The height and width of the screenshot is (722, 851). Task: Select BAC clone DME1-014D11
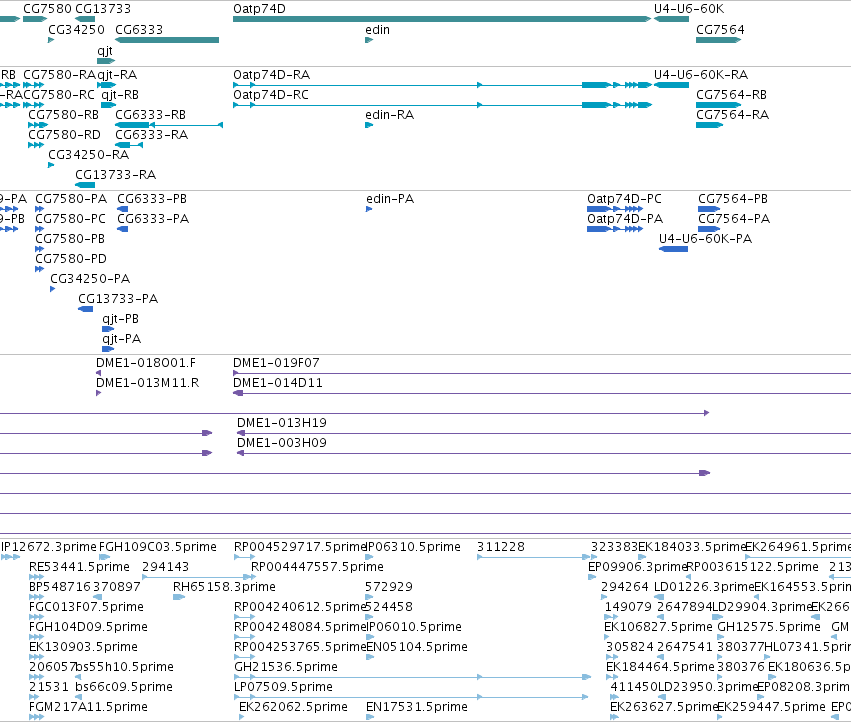coord(542,393)
